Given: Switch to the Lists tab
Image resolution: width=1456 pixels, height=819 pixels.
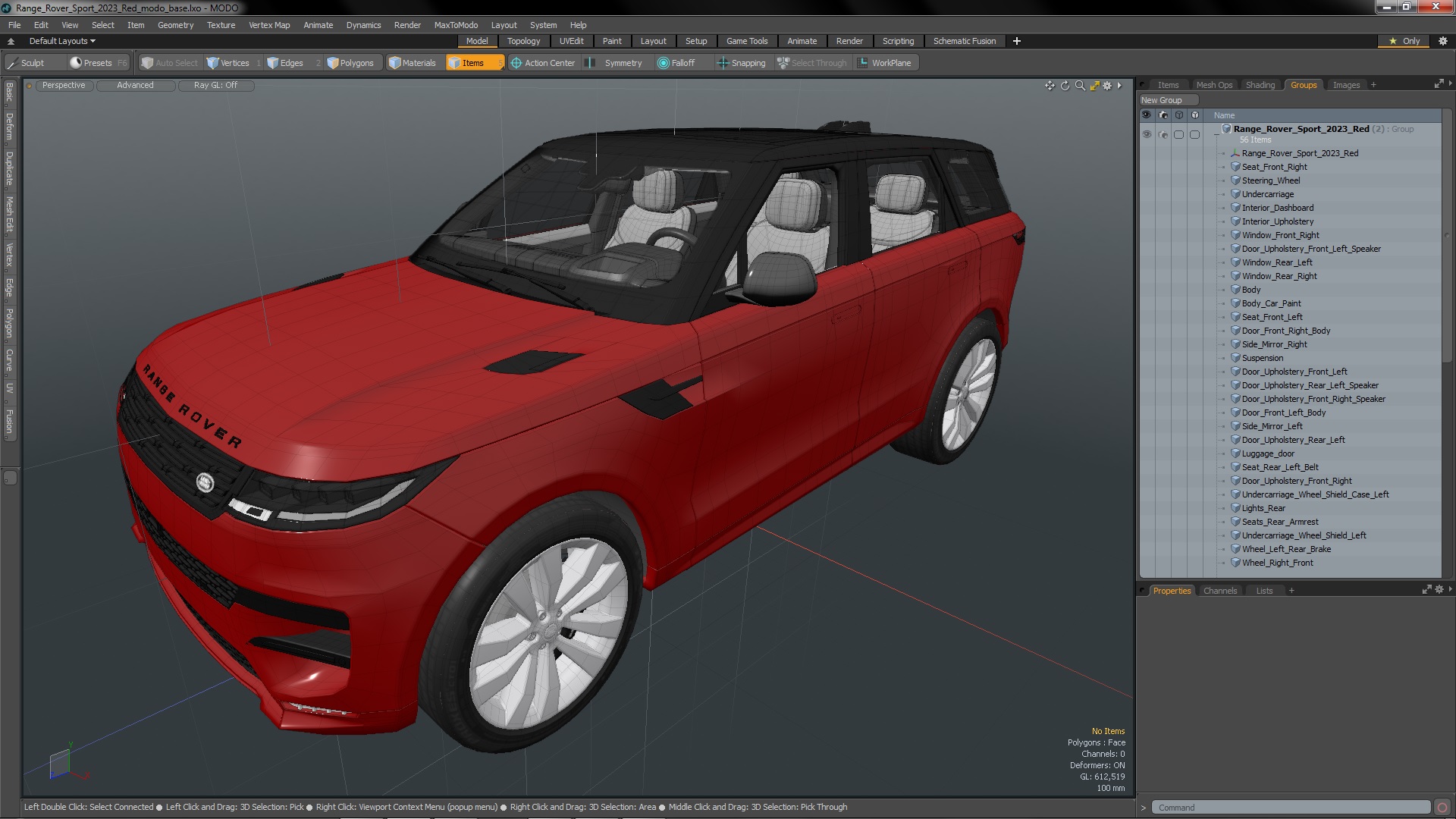Looking at the screenshot, I should pos(1264,591).
